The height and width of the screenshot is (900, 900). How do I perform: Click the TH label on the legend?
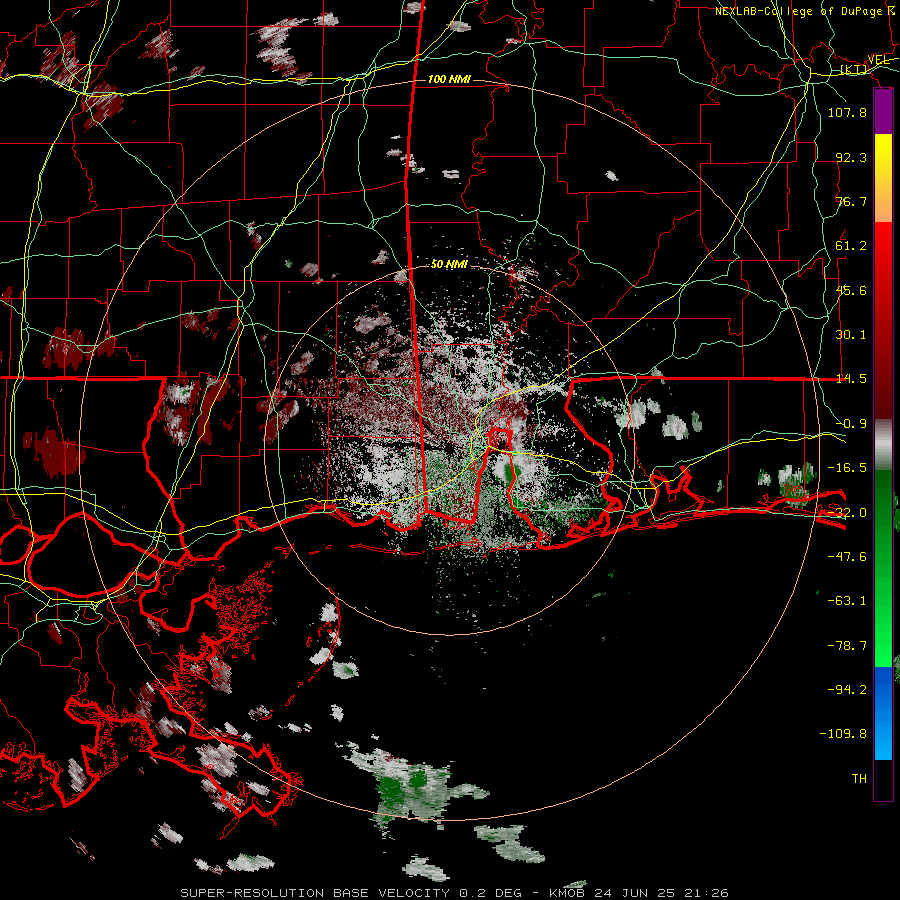pyautogui.click(x=859, y=779)
